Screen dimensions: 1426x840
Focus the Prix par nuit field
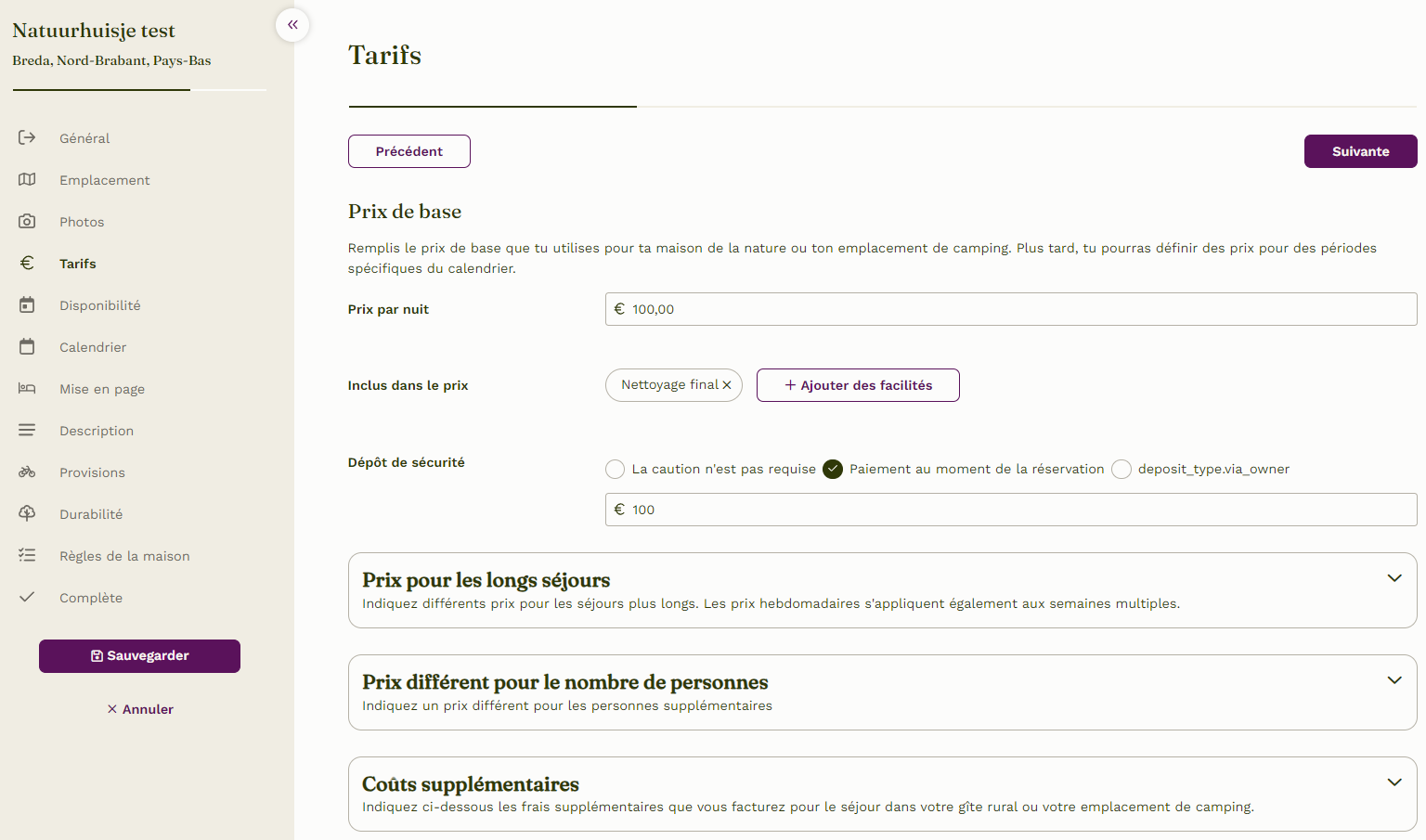[x=1011, y=309]
